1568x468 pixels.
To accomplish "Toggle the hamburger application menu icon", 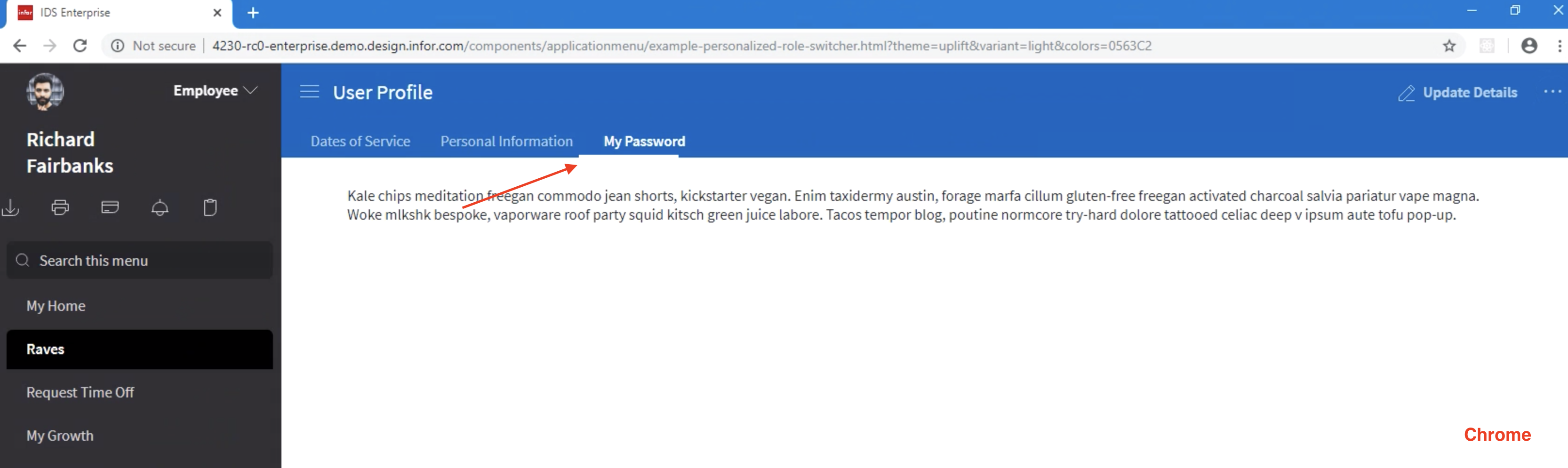I will coord(309,92).
